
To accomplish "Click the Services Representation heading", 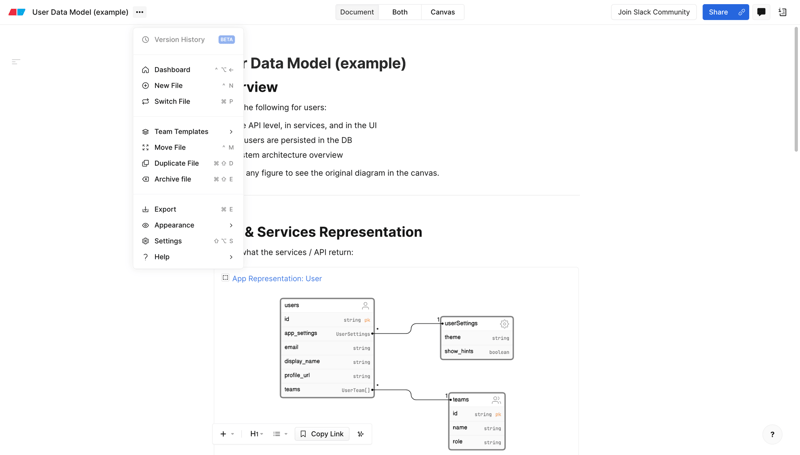I will tap(333, 232).
